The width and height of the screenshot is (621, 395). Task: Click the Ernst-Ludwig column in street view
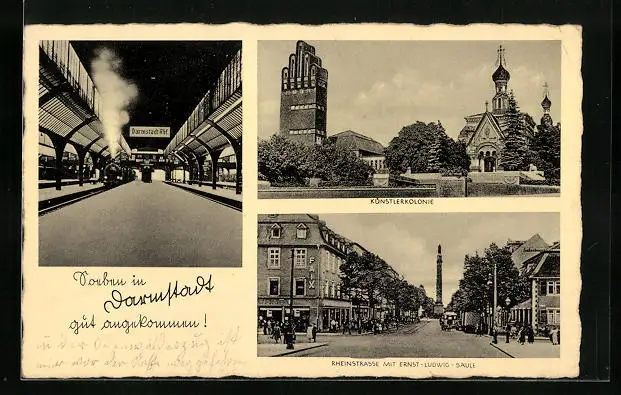pos(439,280)
